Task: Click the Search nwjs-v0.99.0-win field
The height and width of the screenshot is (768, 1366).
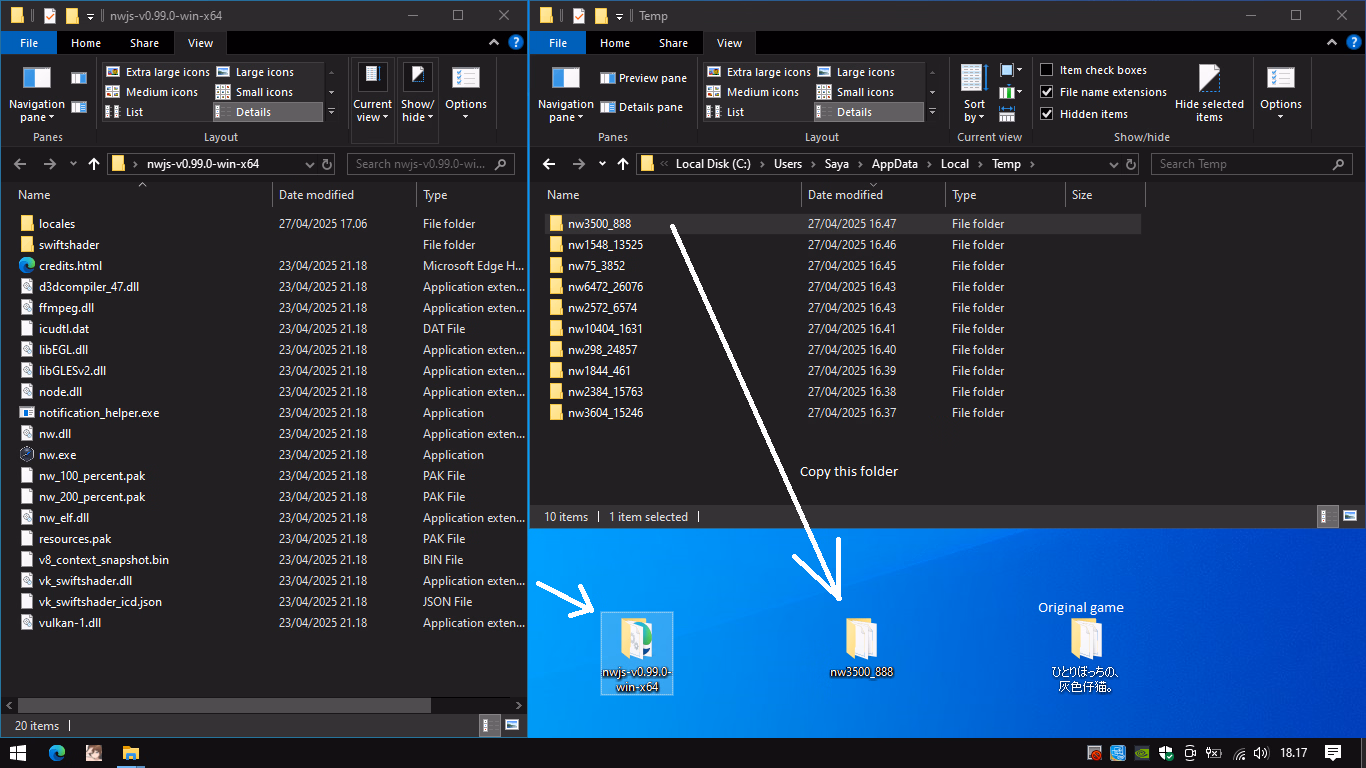Action: pos(431,164)
